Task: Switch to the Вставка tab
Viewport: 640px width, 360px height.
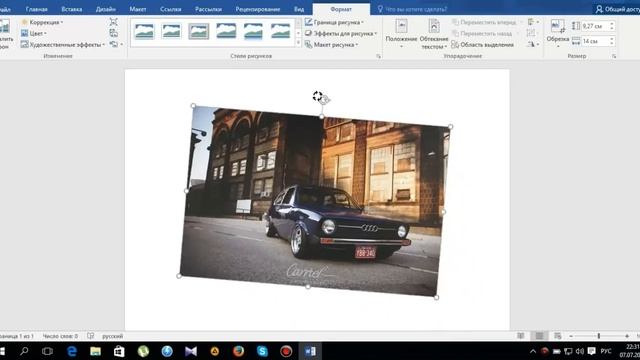Action: pos(71,9)
